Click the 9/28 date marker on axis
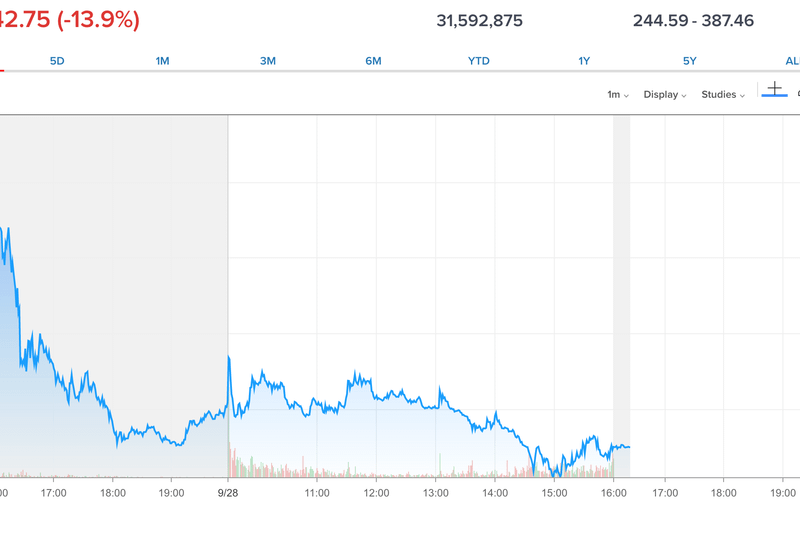The image size is (800, 534). tap(229, 492)
